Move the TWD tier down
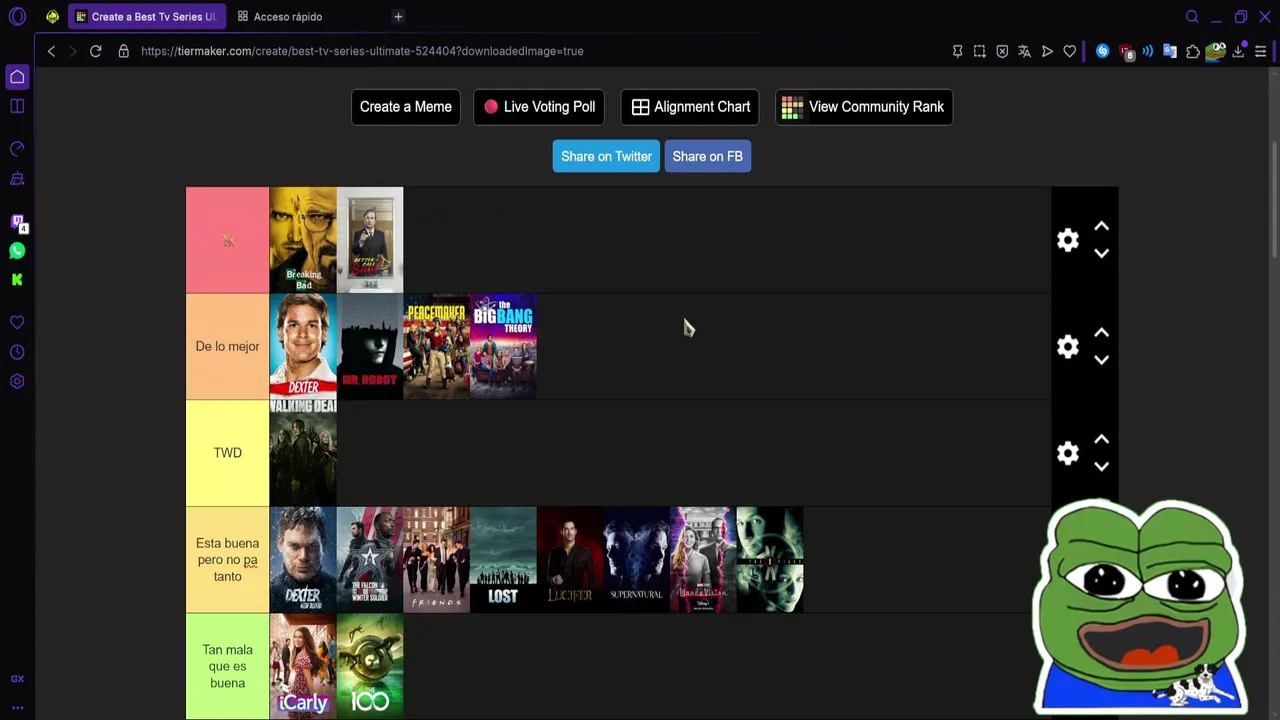The width and height of the screenshot is (1280, 720). 1101,466
